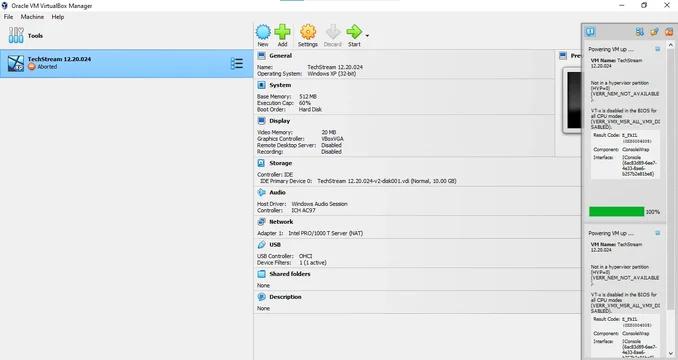
Task: Open TechStream machine tools menu icon
Action: point(236,64)
